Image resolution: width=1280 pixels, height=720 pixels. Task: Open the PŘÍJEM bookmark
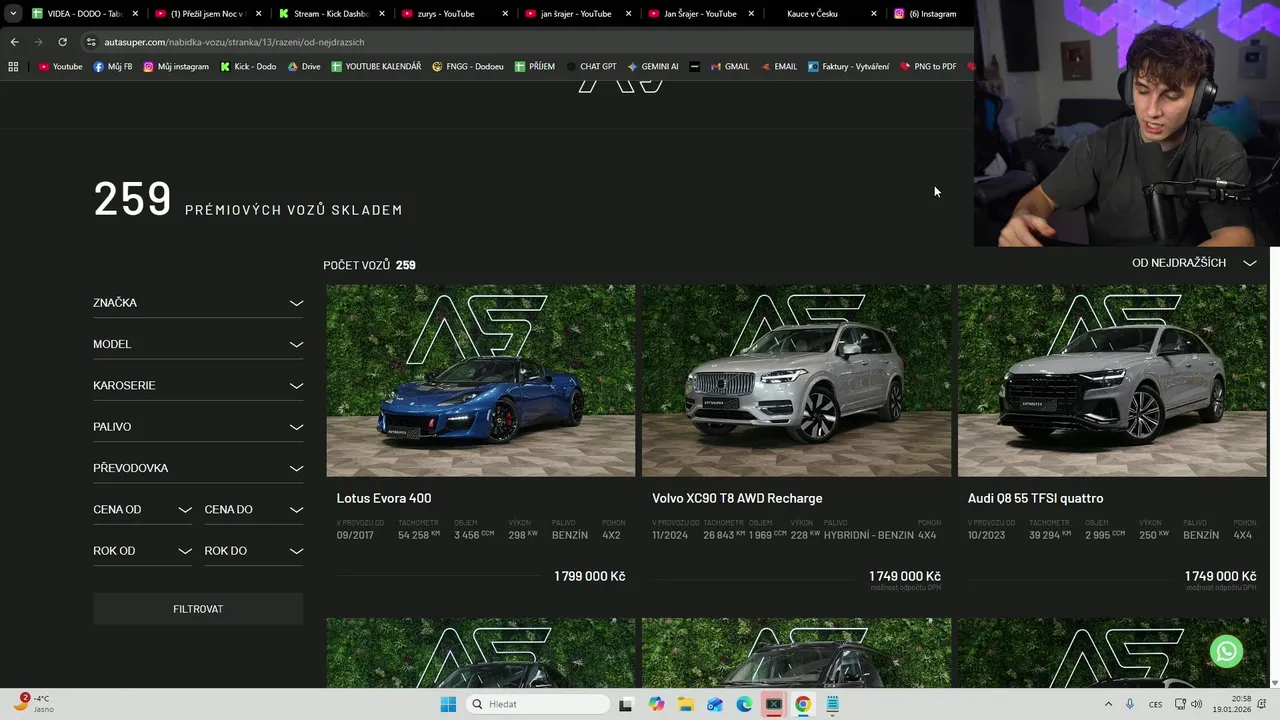[535, 67]
